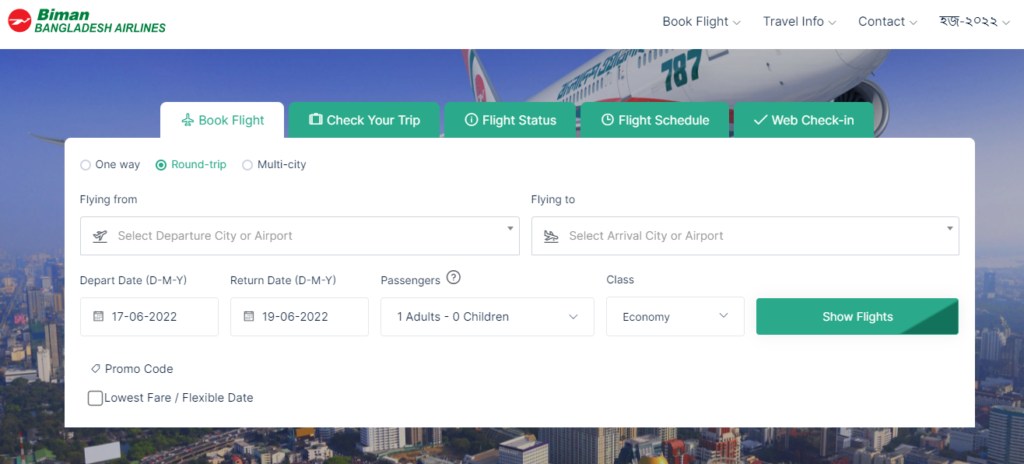The width and height of the screenshot is (1024, 464).
Task: Click the Show Flights button
Action: pos(857,316)
